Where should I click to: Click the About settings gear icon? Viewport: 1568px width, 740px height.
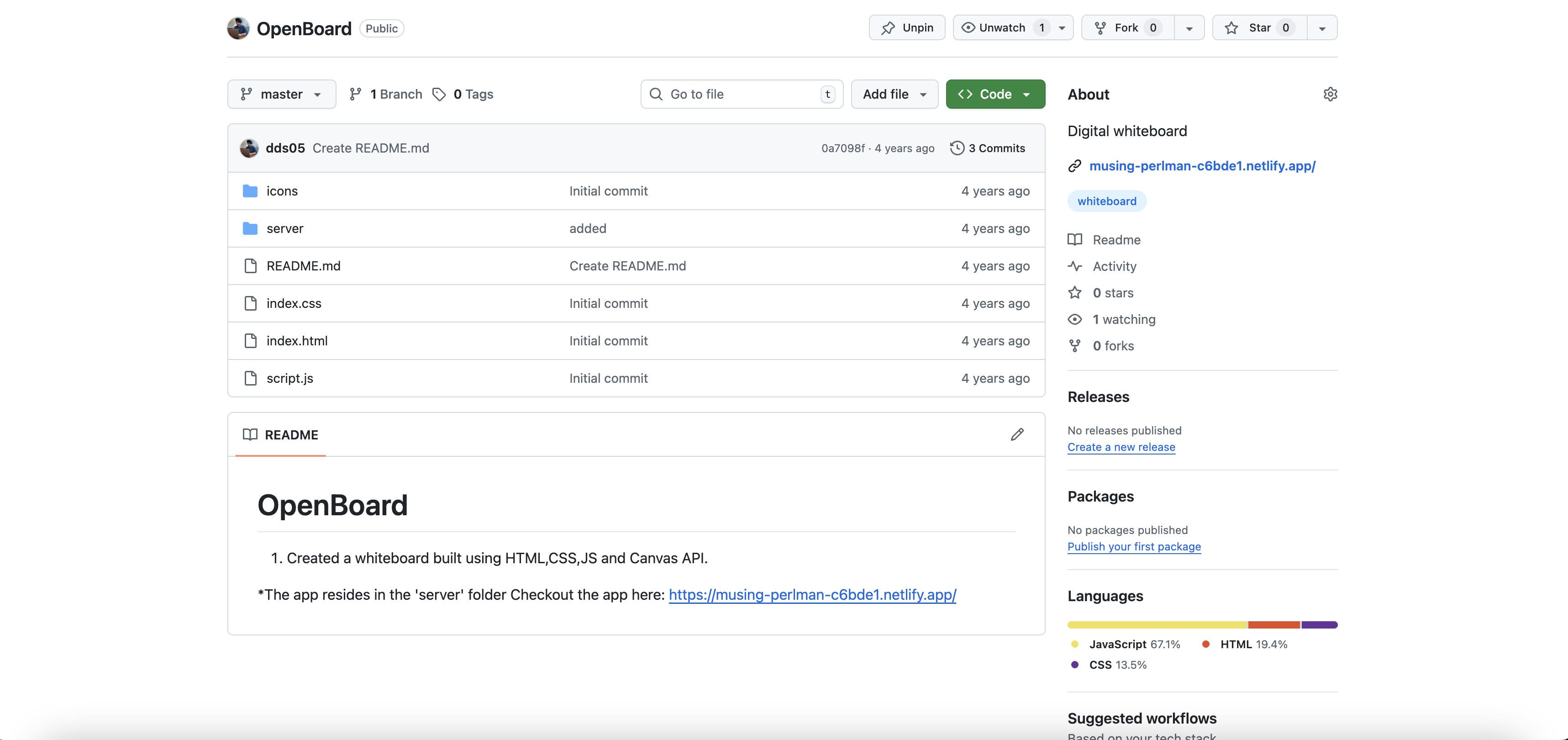[x=1330, y=95]
